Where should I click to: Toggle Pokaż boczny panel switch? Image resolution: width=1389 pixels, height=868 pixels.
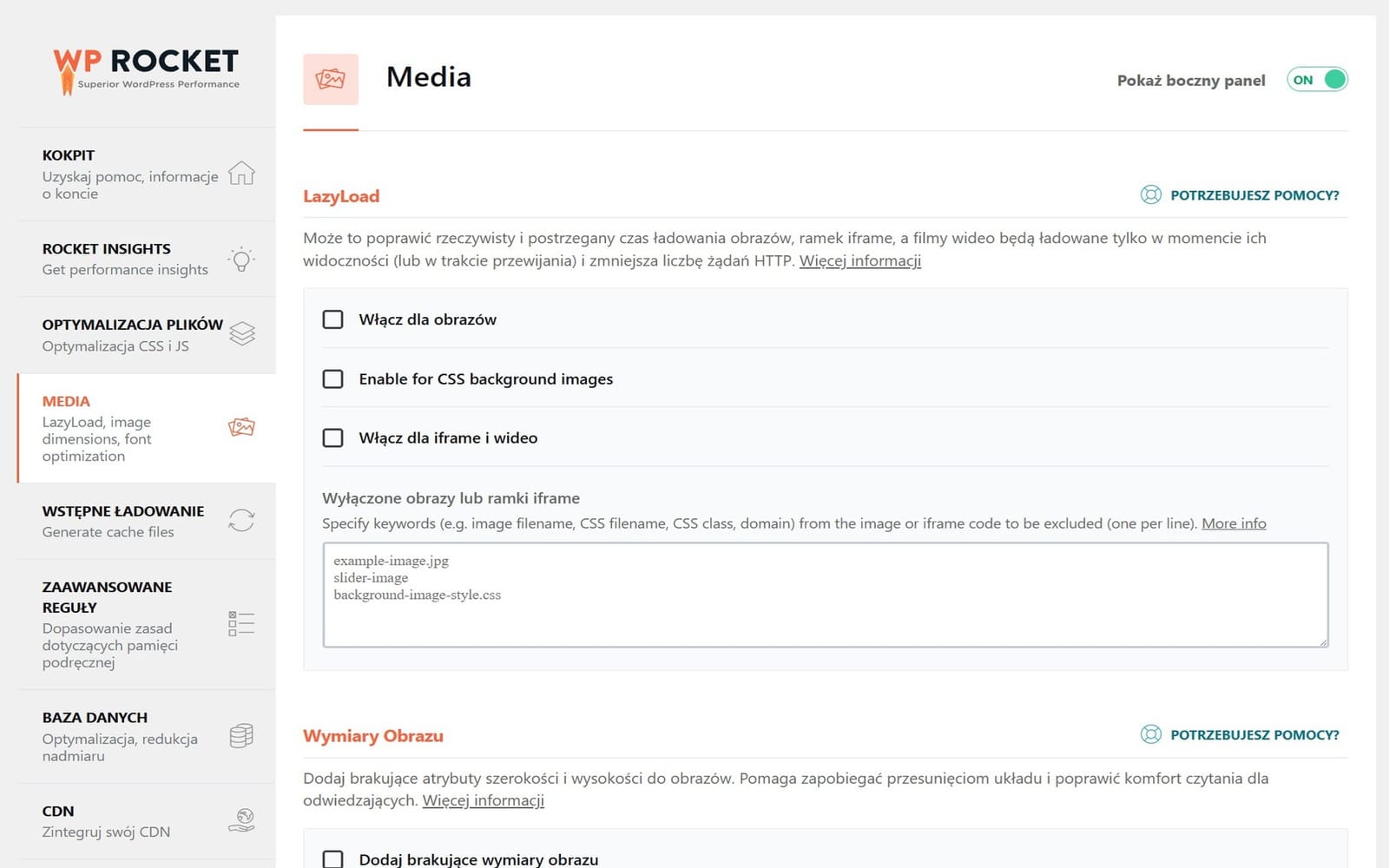click(x=1317, y=80)
